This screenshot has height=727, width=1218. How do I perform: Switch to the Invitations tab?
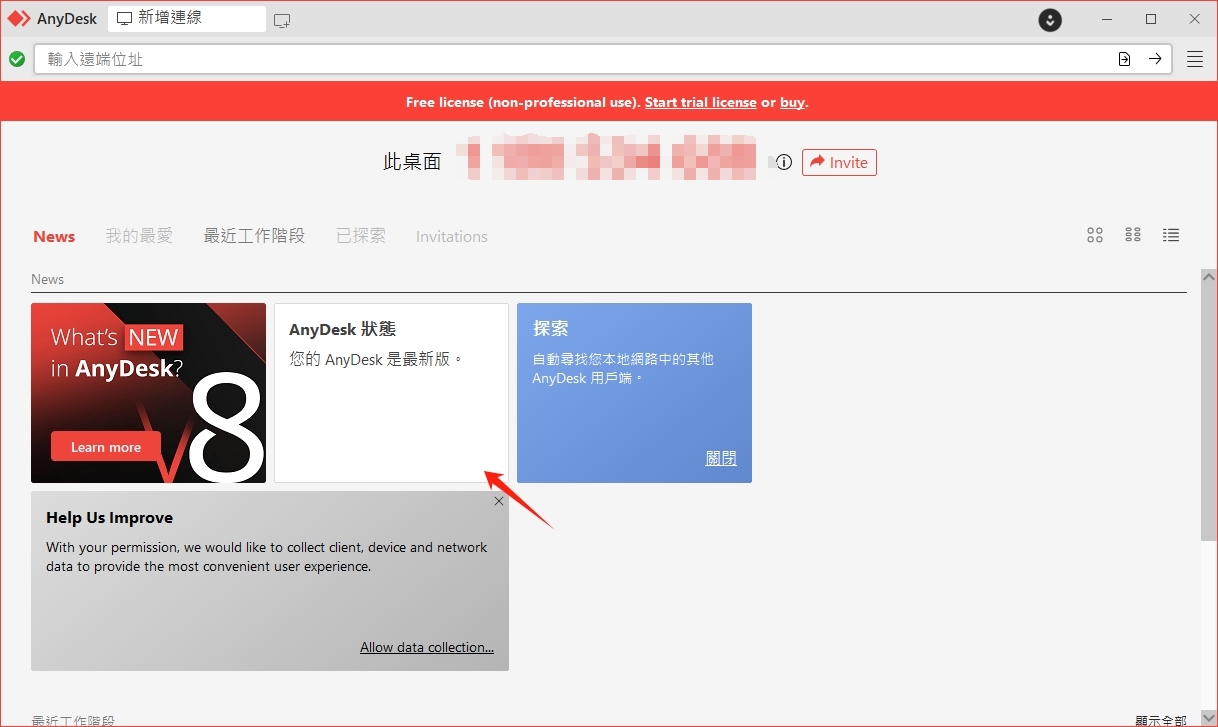(452, 236)
